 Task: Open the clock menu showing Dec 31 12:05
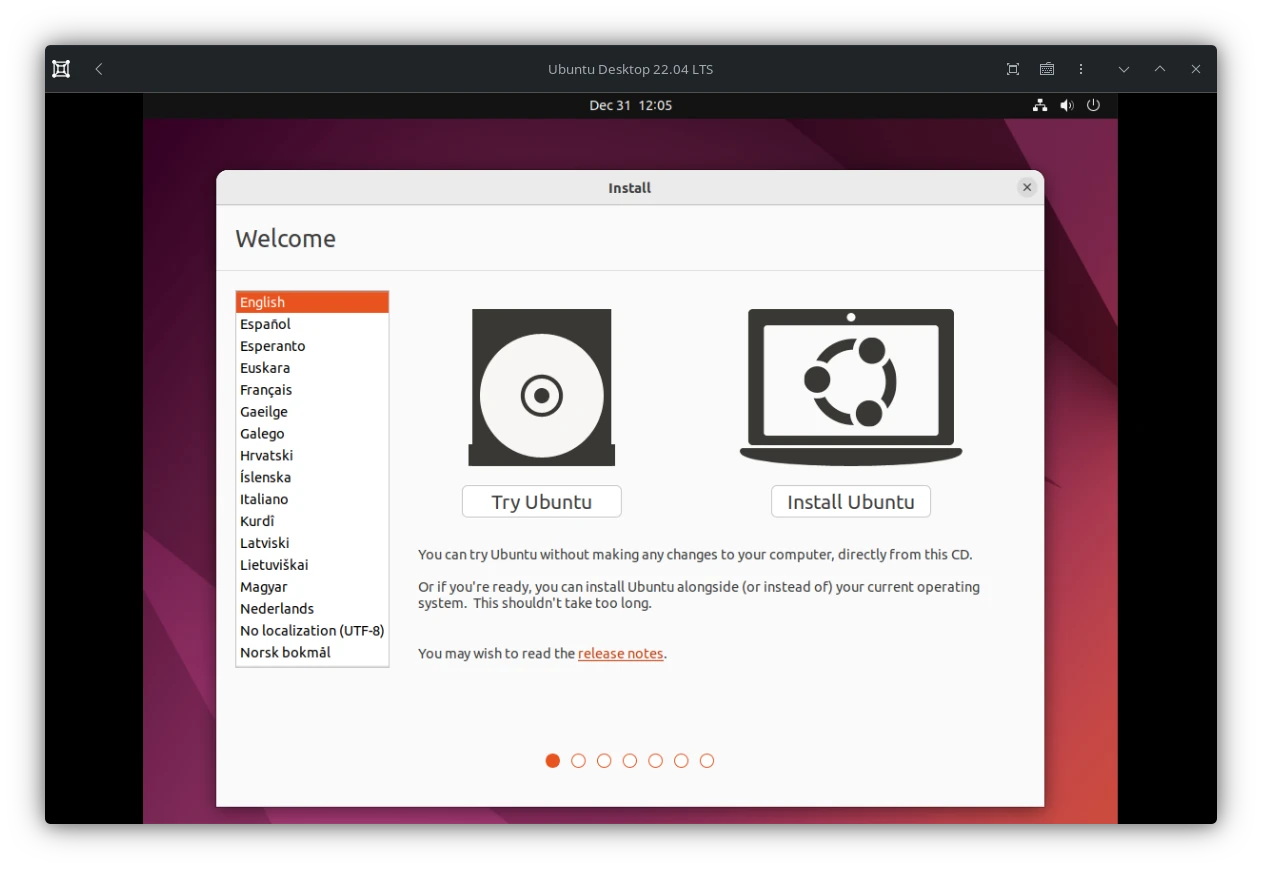[x=631, y=105]
